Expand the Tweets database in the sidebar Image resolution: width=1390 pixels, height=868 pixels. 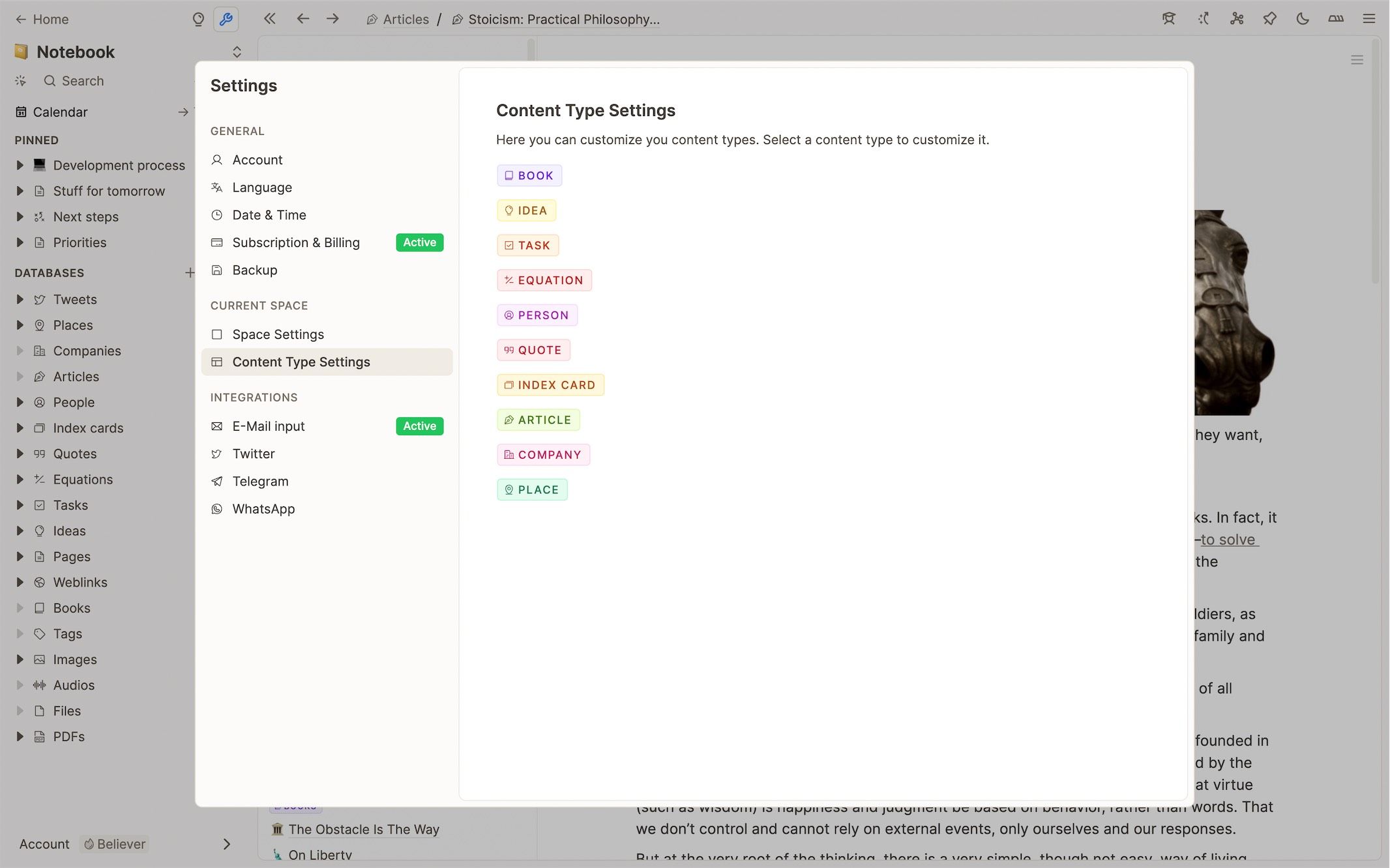pos(19,299)
